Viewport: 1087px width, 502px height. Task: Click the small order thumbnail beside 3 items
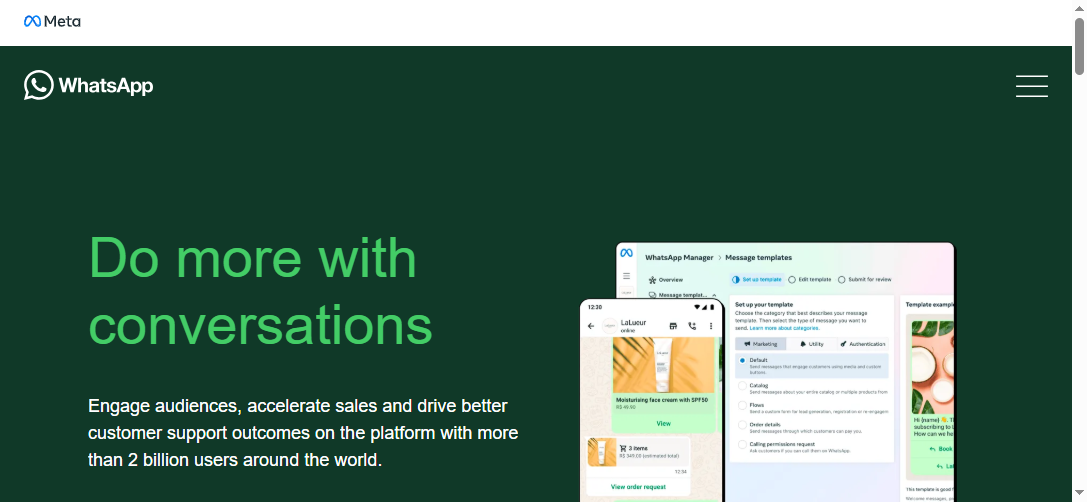point(602,452)
